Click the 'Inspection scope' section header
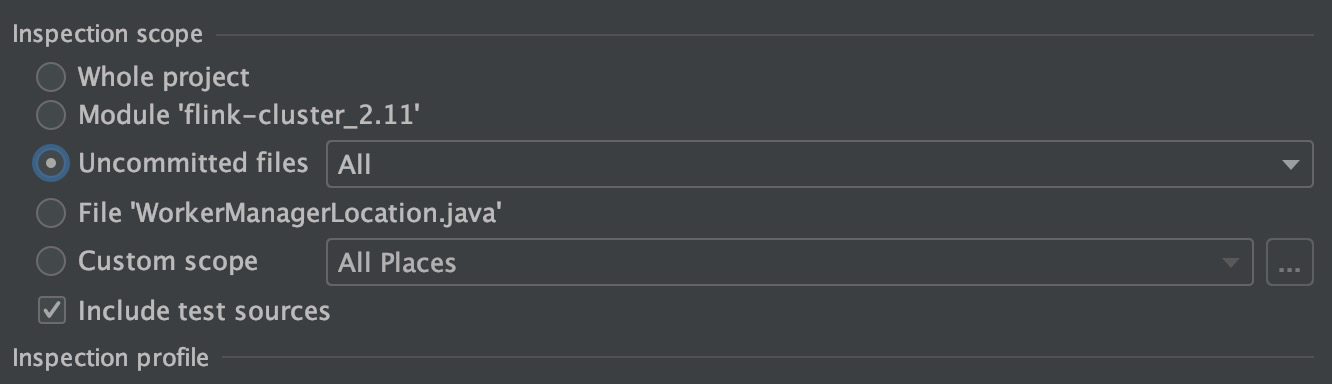Viewport: 1332px width, 384px height. 107,34
